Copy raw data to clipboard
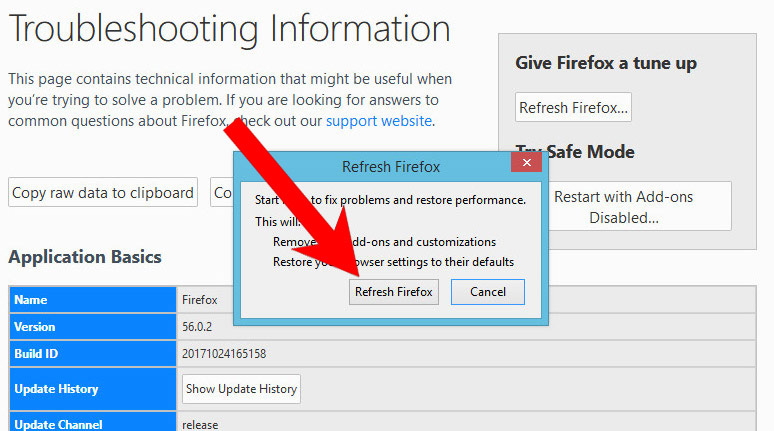The width and height of the screenshot is (774, 431). 103,193
